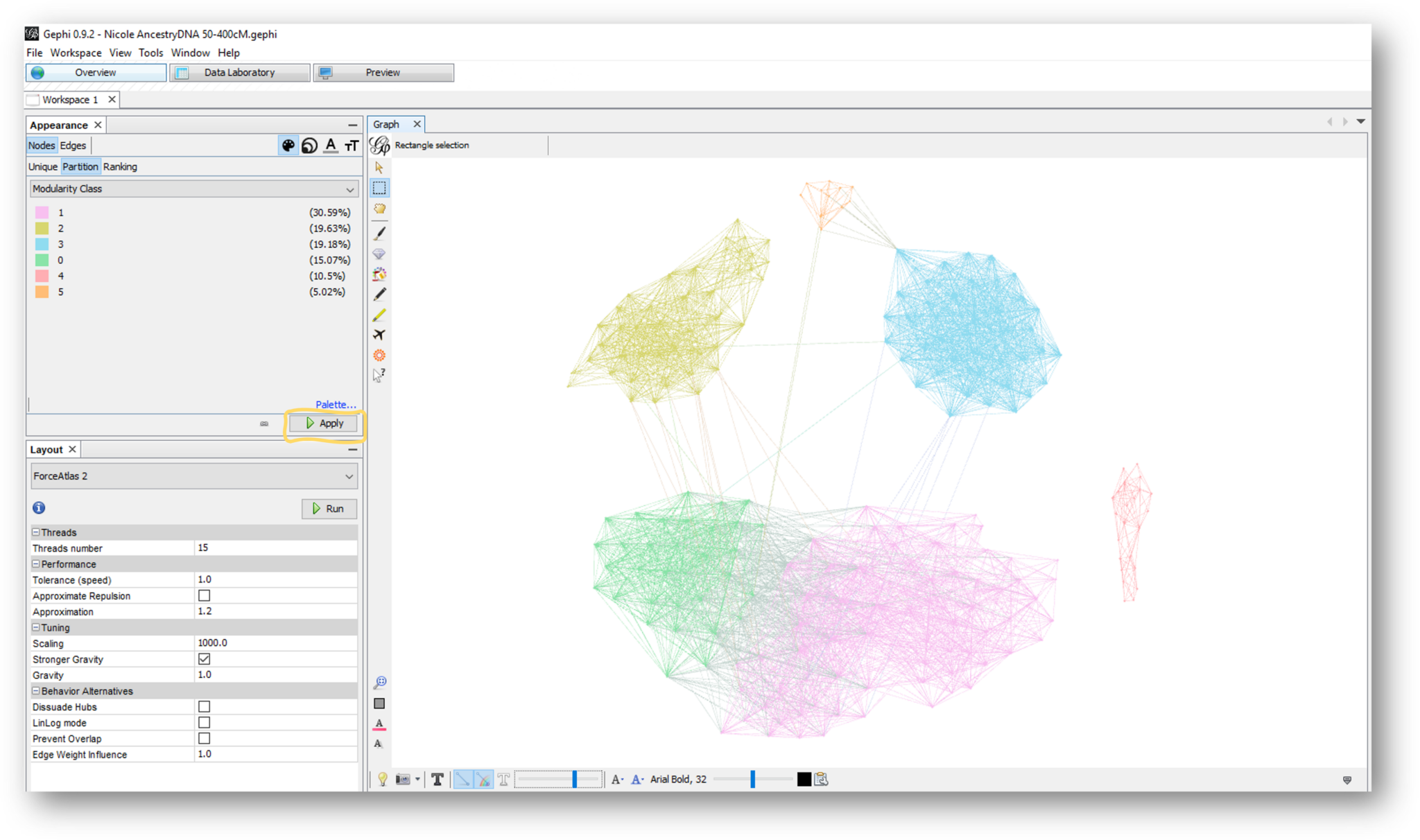Toggle Approximate Repulsion checkbox
Screen dimensions: 1420x840
[204, 595]
